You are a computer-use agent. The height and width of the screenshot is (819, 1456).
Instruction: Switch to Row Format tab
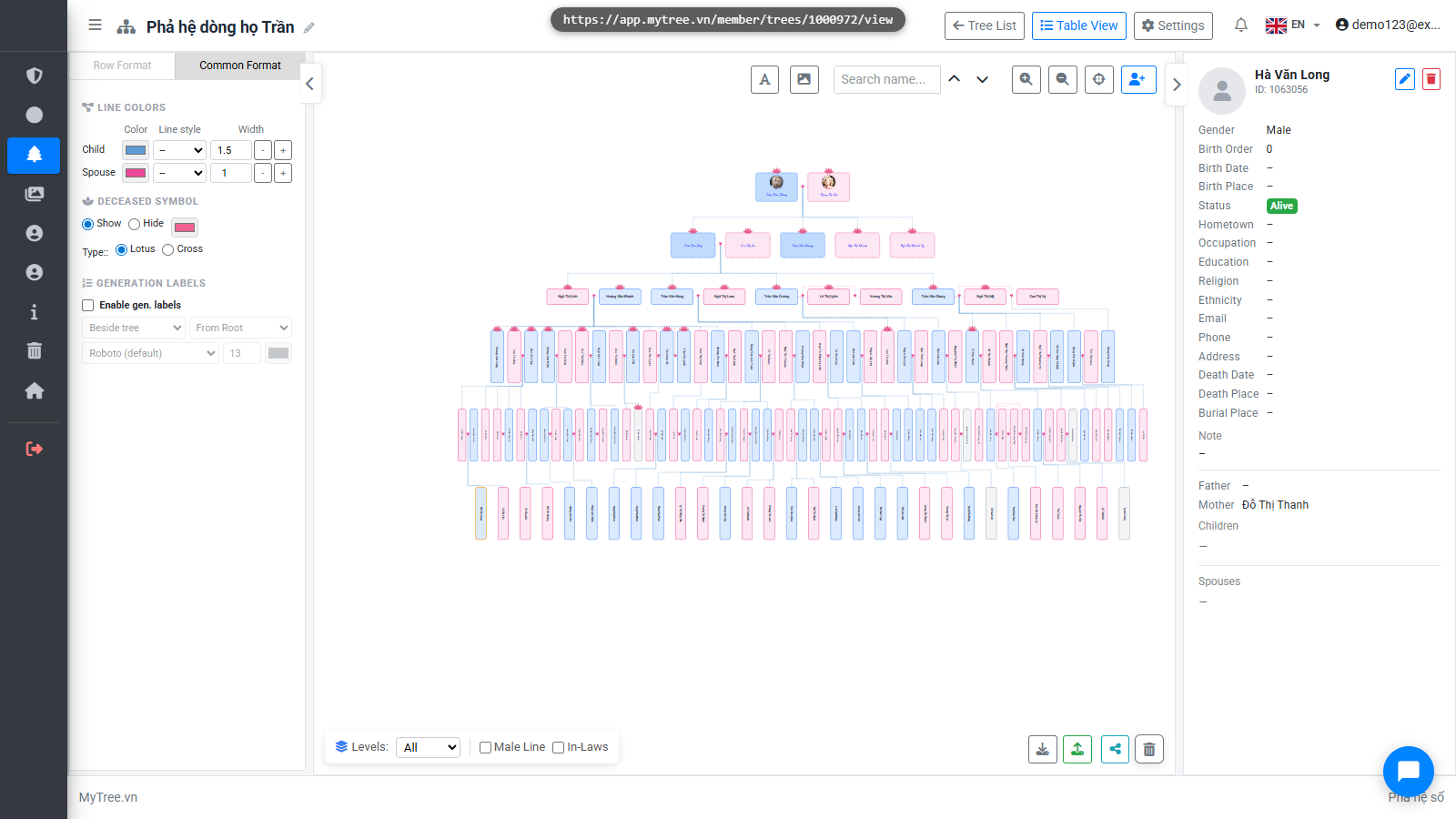[122, 66]
